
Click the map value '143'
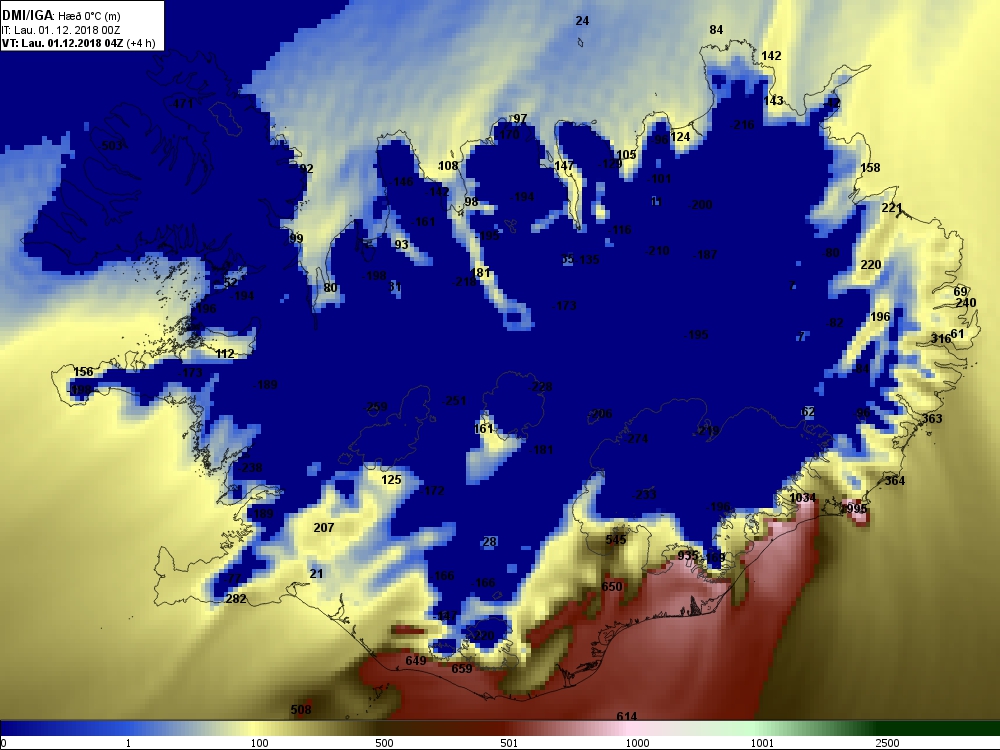click(x=774, y=101)
